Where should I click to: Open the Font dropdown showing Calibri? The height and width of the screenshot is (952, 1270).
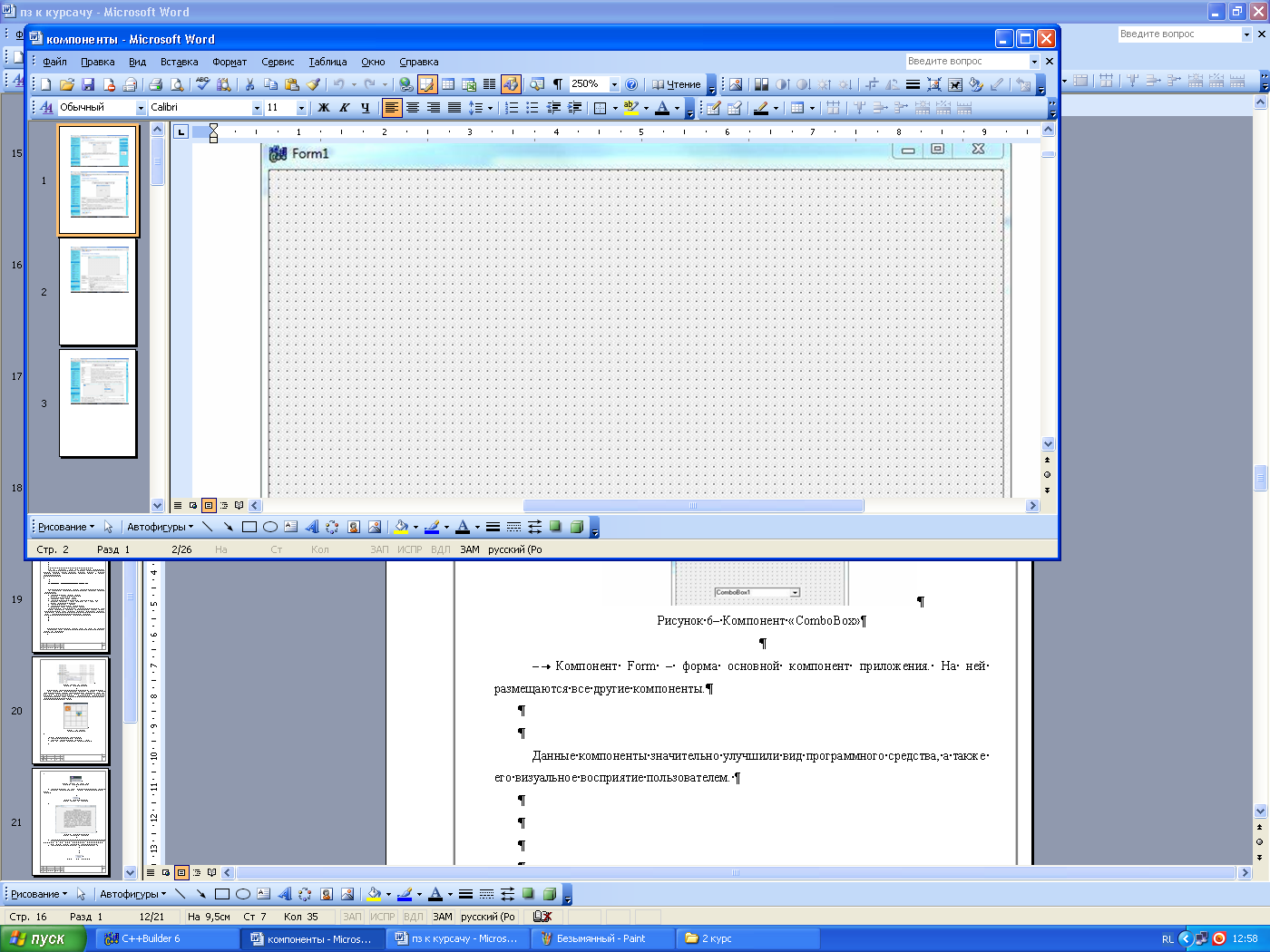click(x=257, y=108)
